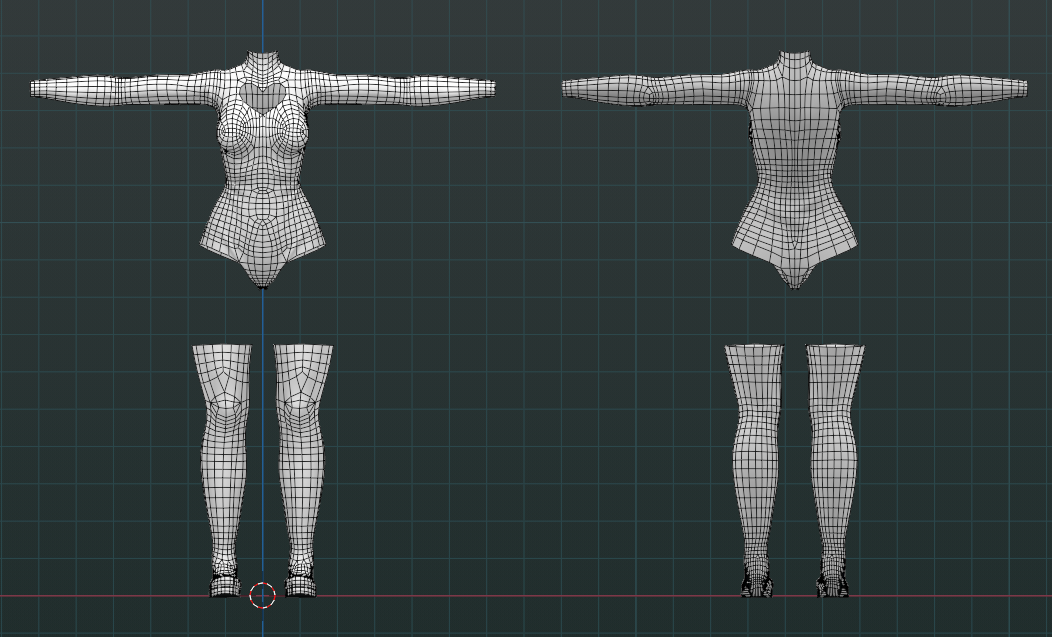The width and height of the screenshot is (1052, 637).
Task: Select the right arm of the back-view mesh
Action: (x=940, y=90)
